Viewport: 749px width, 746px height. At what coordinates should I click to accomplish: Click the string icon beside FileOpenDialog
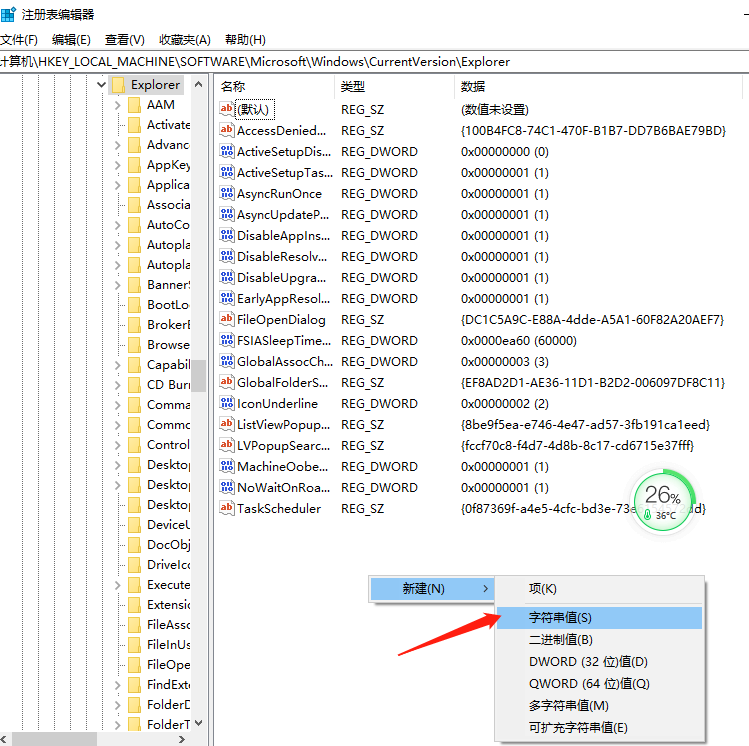226,320
